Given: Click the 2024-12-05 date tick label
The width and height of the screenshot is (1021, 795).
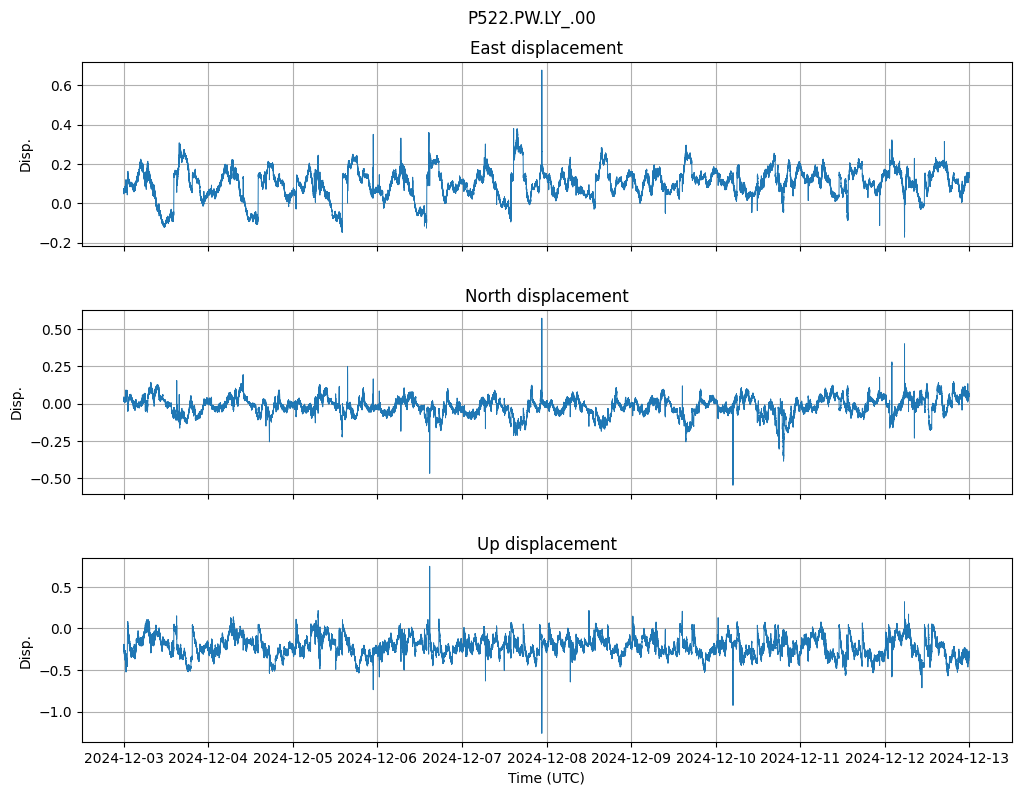Looking at the screenshot, I should 293,759.
